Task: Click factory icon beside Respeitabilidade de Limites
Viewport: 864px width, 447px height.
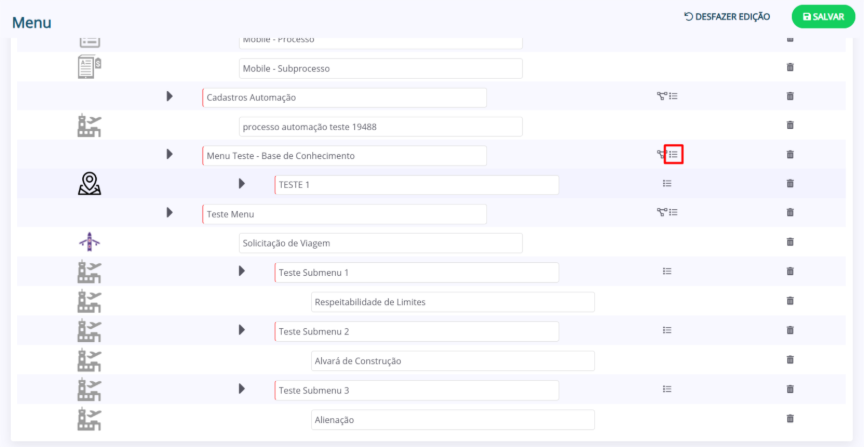Action: pos(89,301)
